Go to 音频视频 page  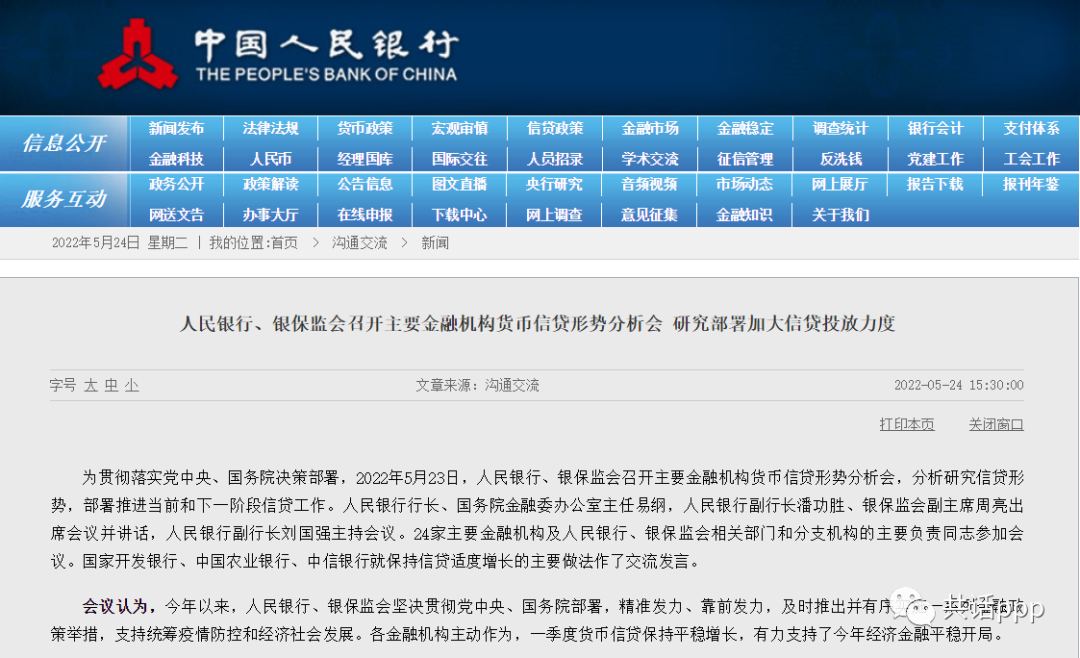tap(650, 184)
